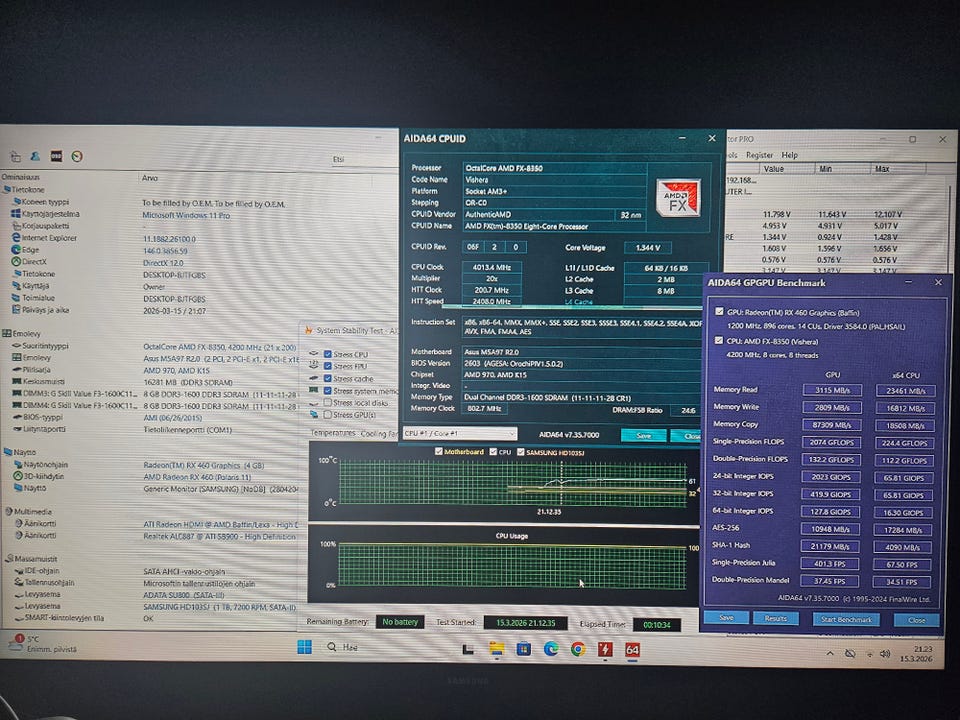
Task: Click the first report icon in AIDA64 toolbar
Action: coord(15,157)
